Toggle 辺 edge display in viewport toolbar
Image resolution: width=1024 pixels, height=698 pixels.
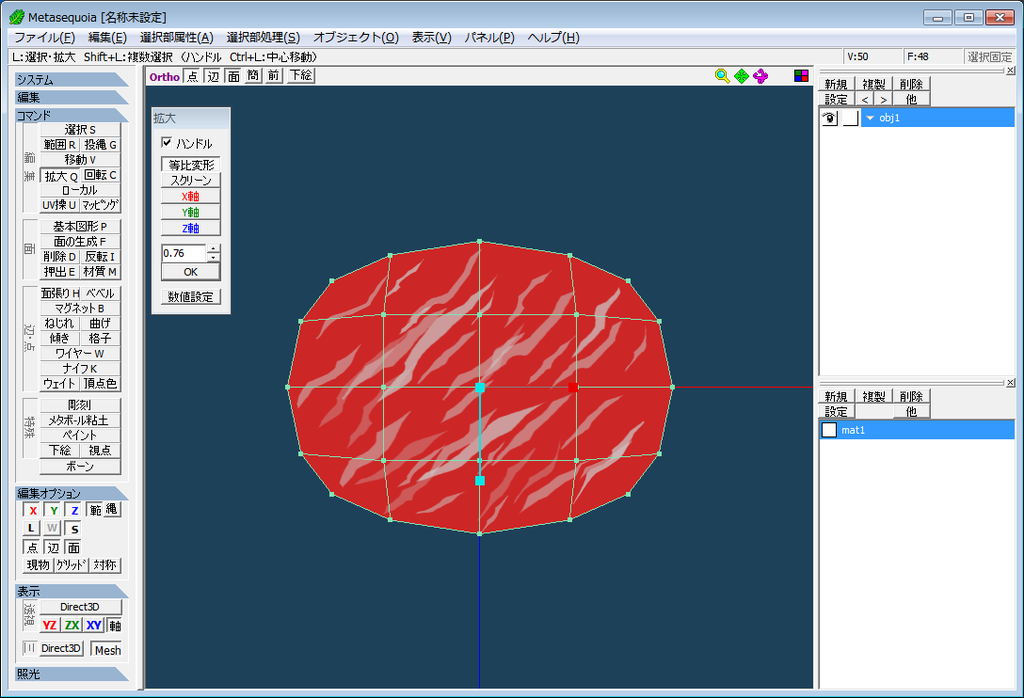(213, 76)
